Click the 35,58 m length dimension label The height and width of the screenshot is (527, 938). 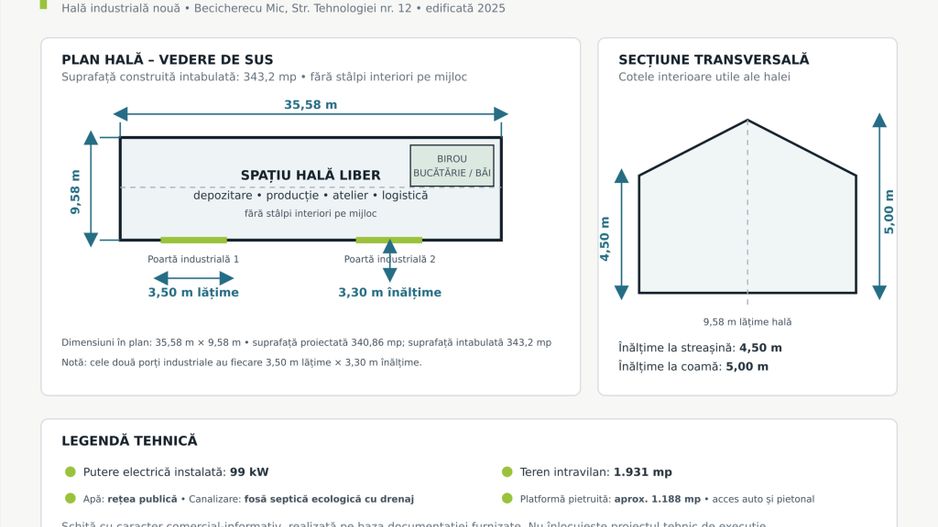click(x=310, y=105)
